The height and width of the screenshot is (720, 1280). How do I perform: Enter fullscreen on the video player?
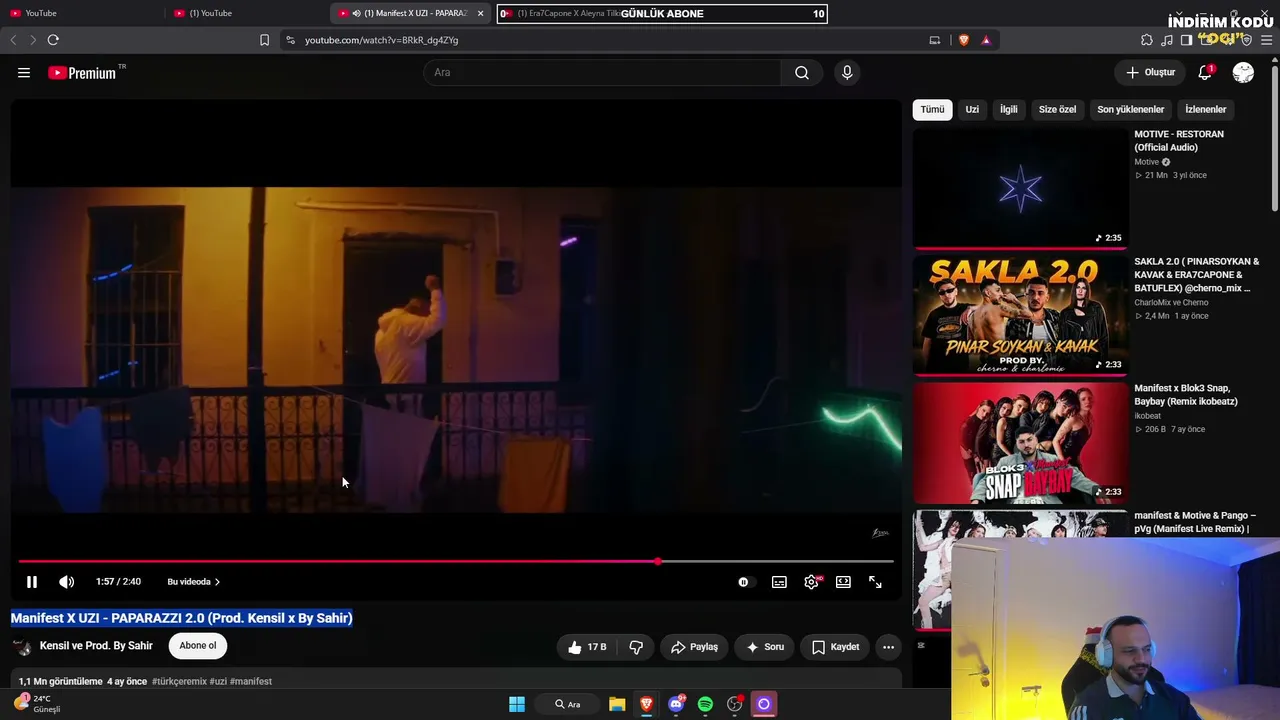coord(875,582)
